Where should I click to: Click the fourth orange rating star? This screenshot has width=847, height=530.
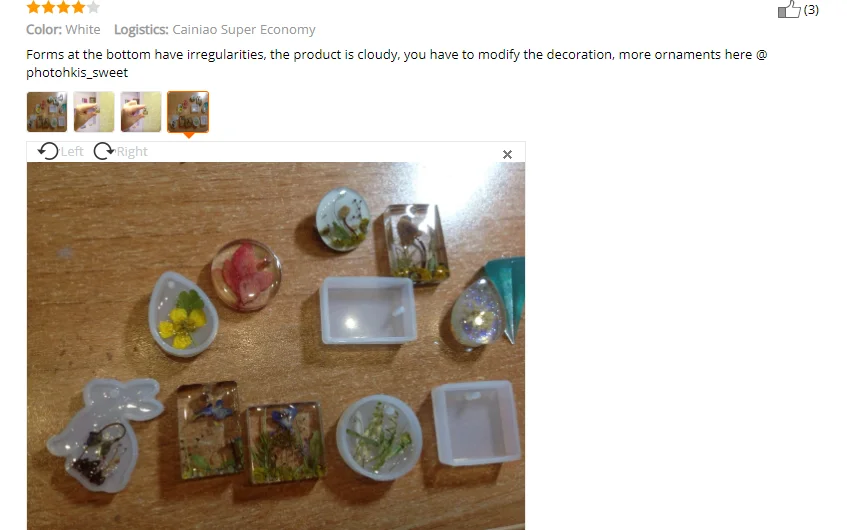[78, 7]
